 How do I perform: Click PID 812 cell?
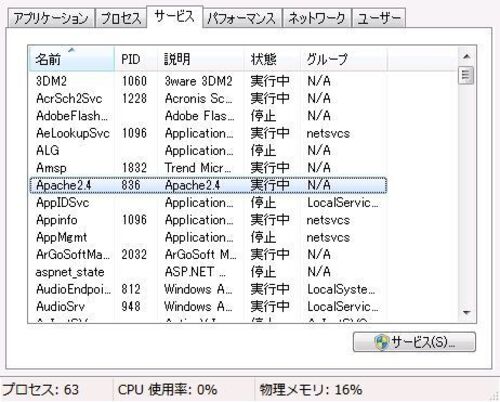point(131,289)
